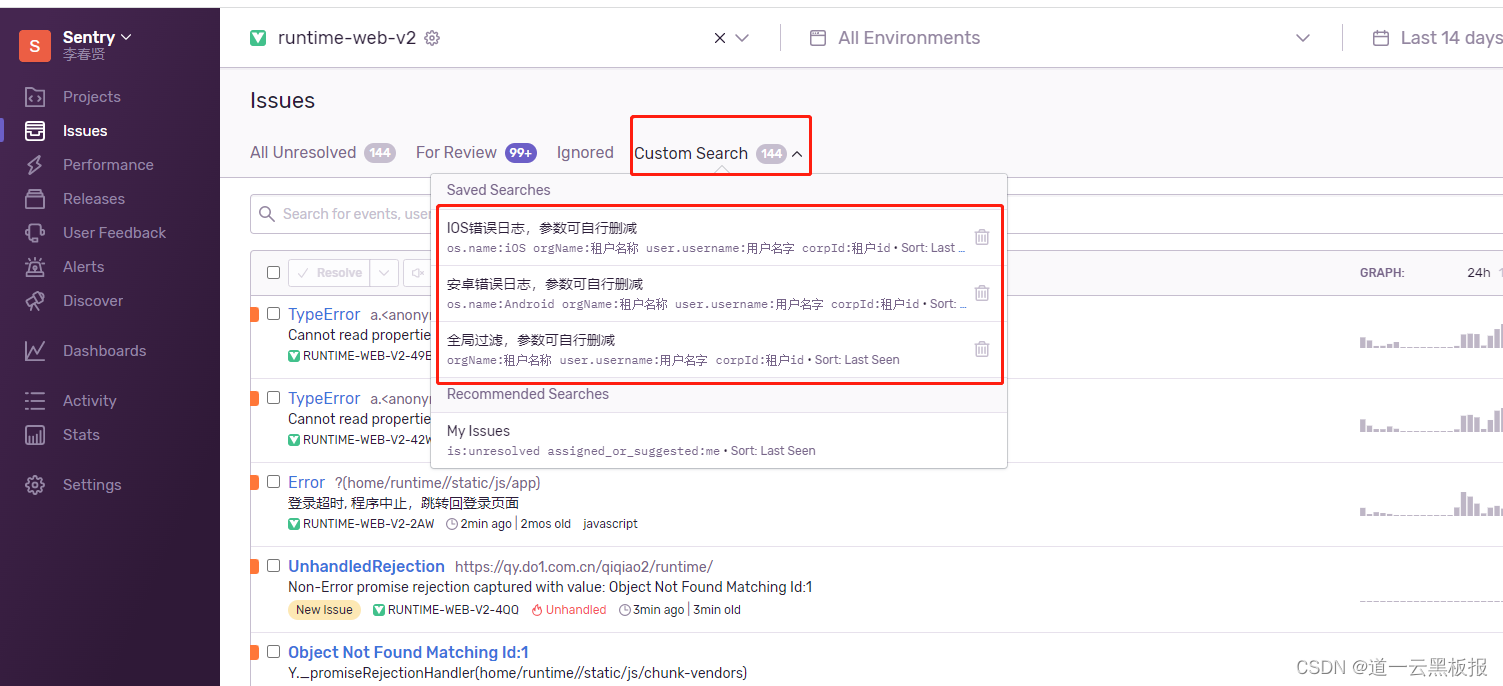
Task: Open project settings gear next to runtime-web-v2
Action: pos(432,38)
